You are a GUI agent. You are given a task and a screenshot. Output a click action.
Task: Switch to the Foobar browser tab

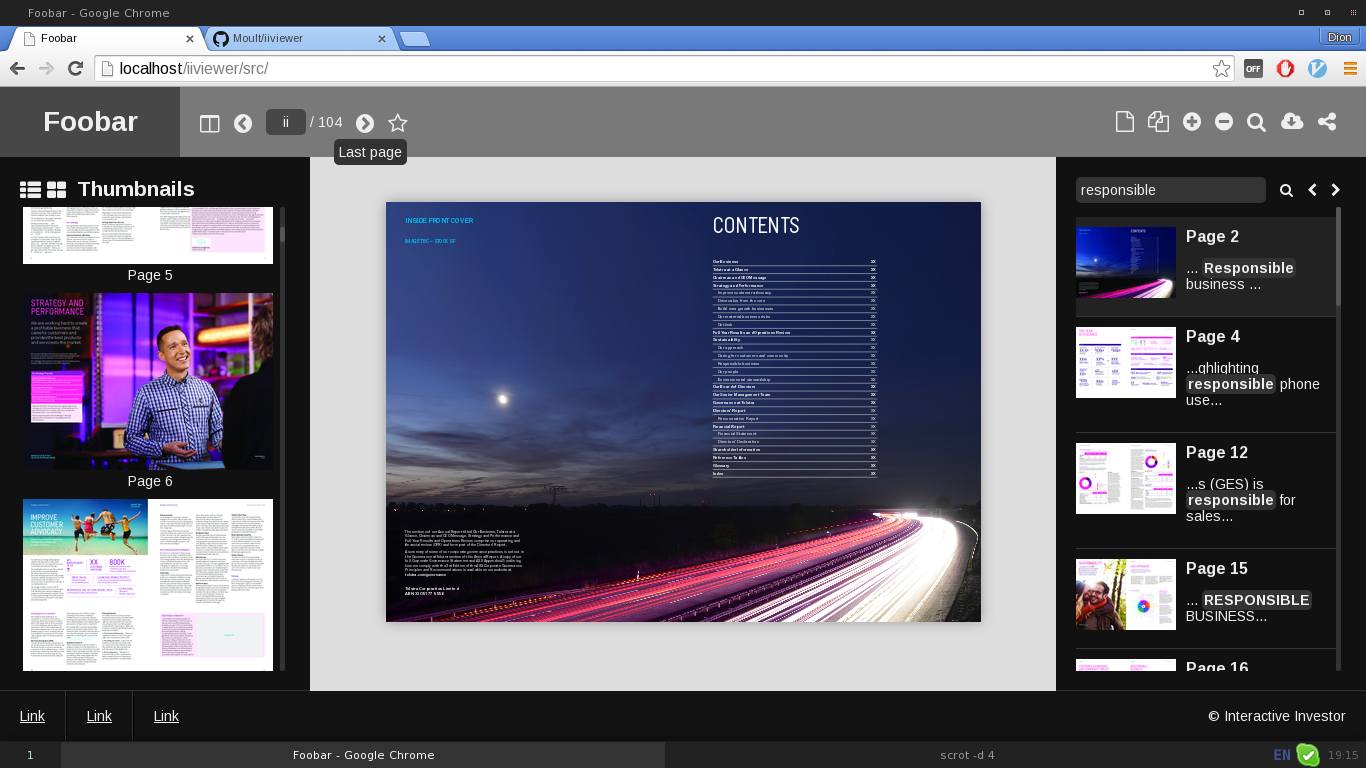coord(105,38)
